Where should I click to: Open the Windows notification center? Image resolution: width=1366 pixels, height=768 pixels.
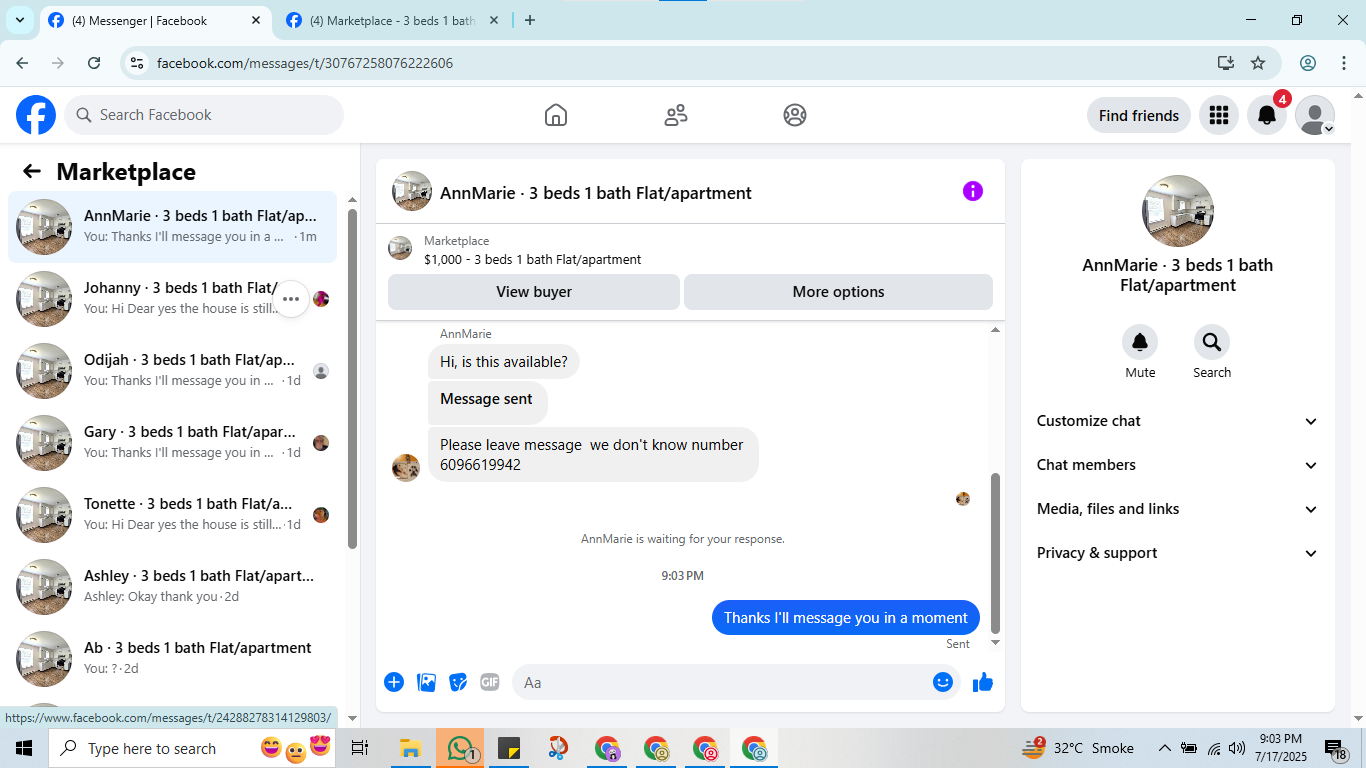pos(1337,748)
